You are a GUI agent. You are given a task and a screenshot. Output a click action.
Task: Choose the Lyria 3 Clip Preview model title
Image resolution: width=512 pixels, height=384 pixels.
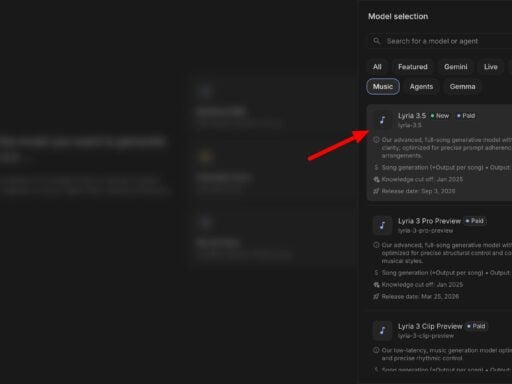tap(430, 326)
